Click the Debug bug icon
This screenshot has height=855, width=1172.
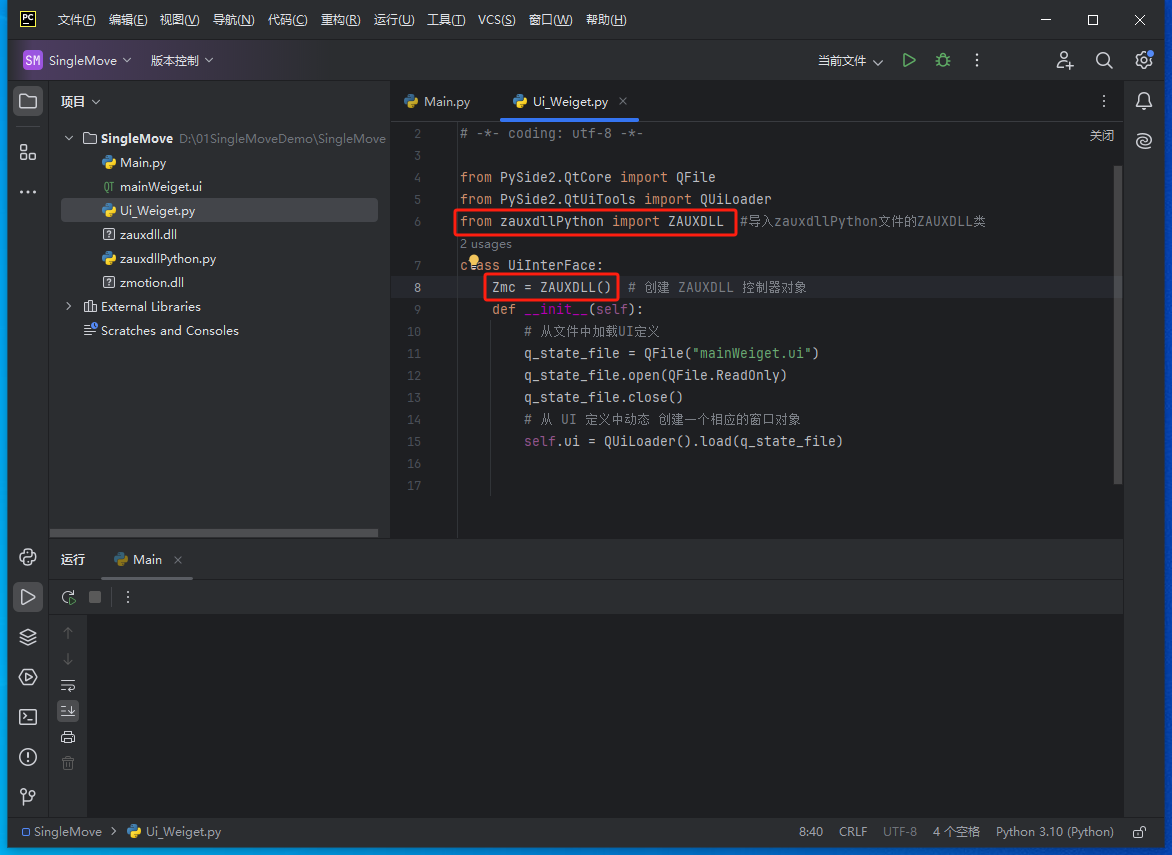[x=942, y=60]
